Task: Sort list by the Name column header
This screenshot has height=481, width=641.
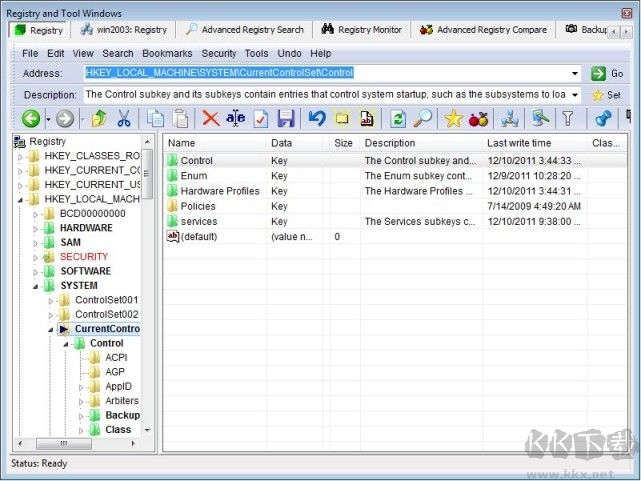Action: [216, 143]
